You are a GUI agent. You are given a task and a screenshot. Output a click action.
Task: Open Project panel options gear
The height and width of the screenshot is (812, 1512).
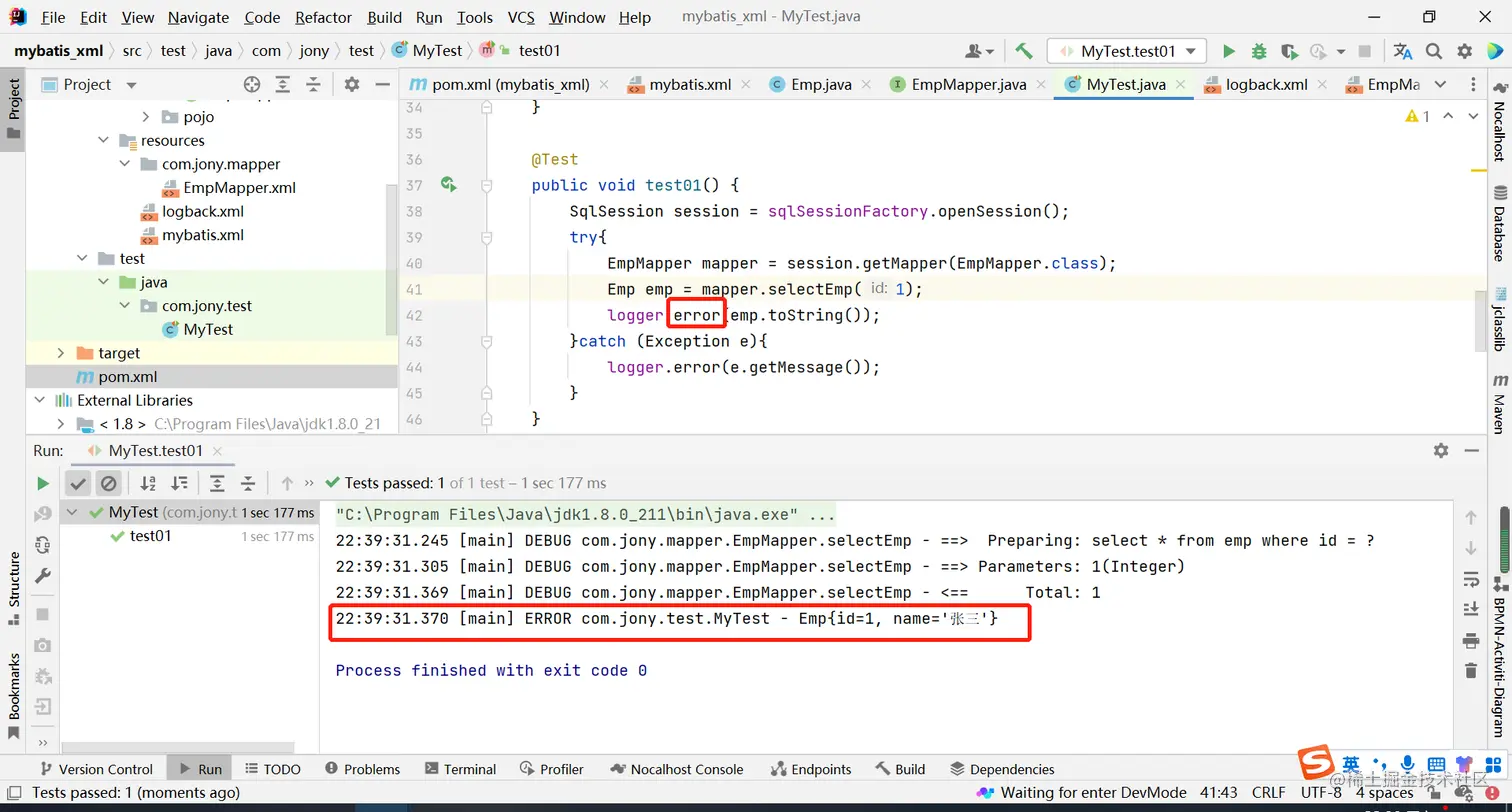click(352, 85)
